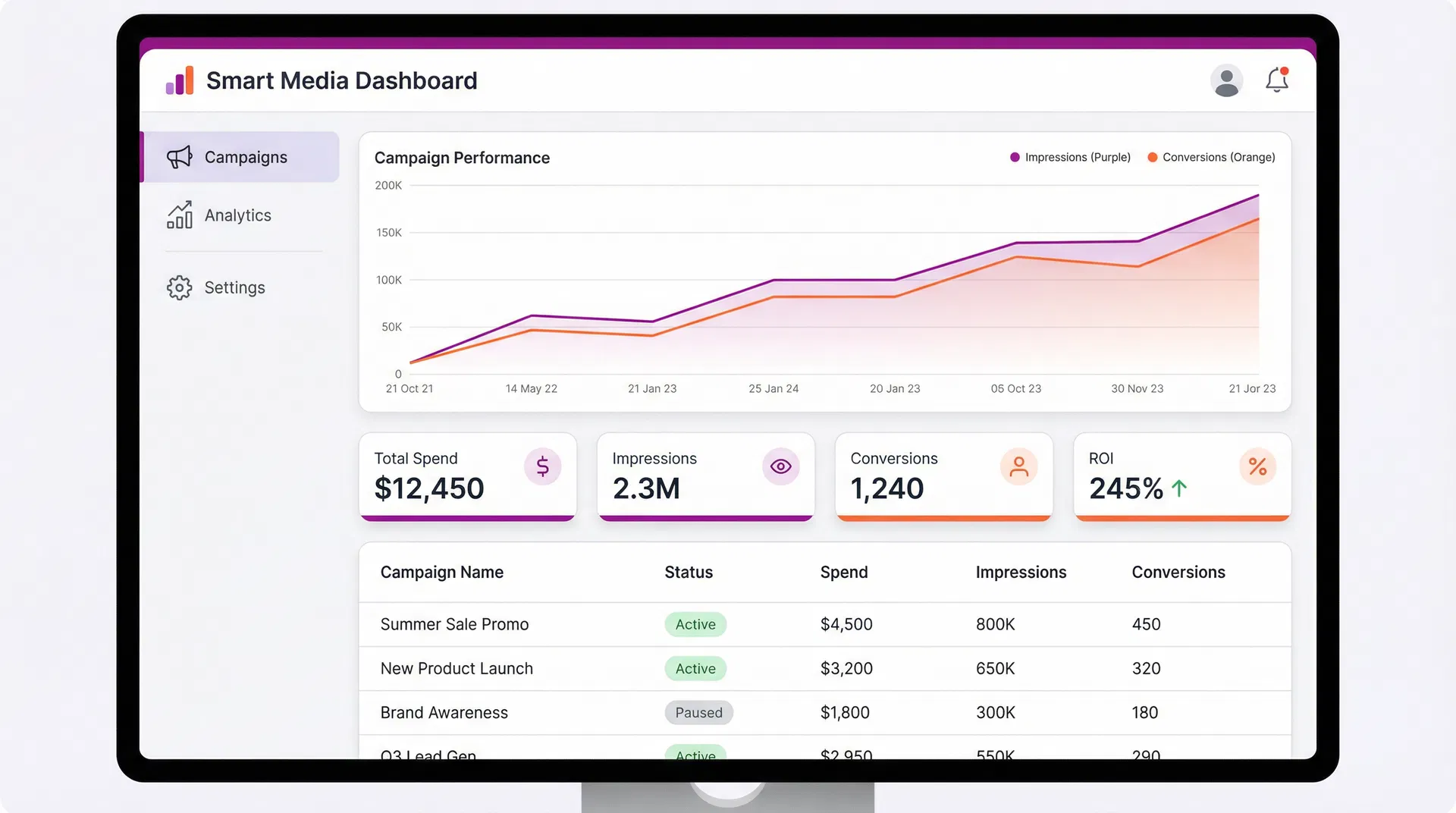This screenshot has width=1456, height=813.
Task: Open the New Product Launch campaign
Action: (x=456, y=668)
